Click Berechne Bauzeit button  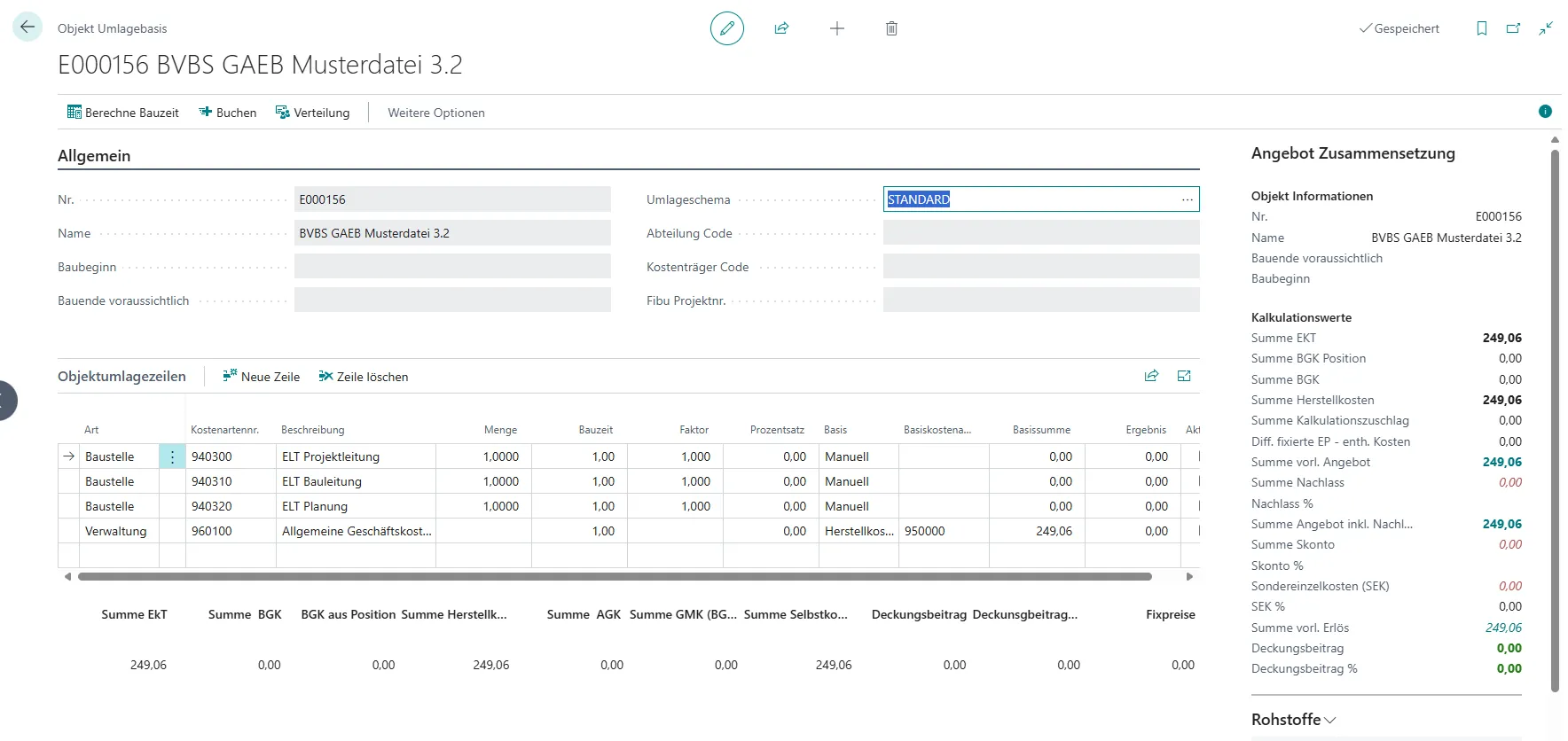click(x=123, y=113)
